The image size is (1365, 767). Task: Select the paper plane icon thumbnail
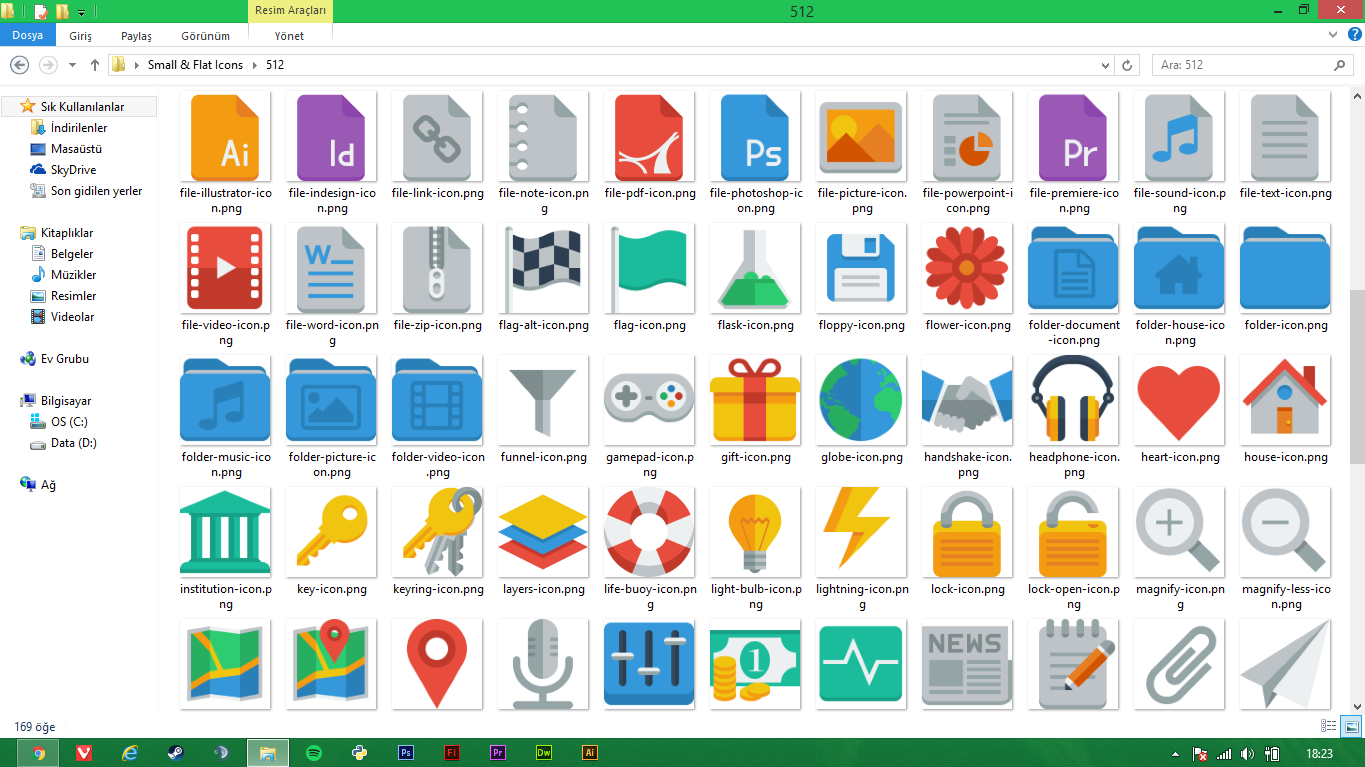1285,664
